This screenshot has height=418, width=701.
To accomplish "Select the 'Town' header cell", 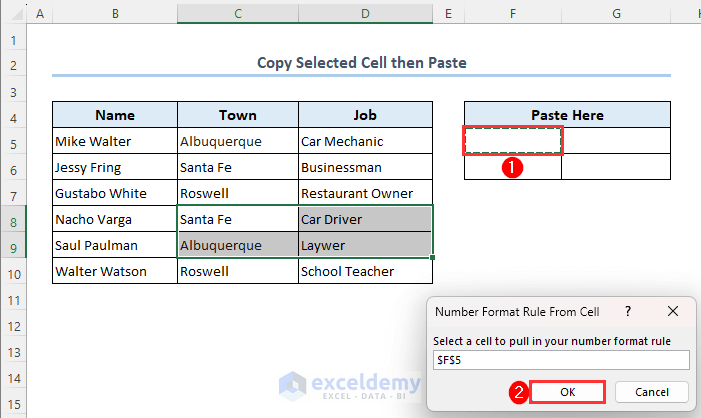I will (x=238, y=115).
